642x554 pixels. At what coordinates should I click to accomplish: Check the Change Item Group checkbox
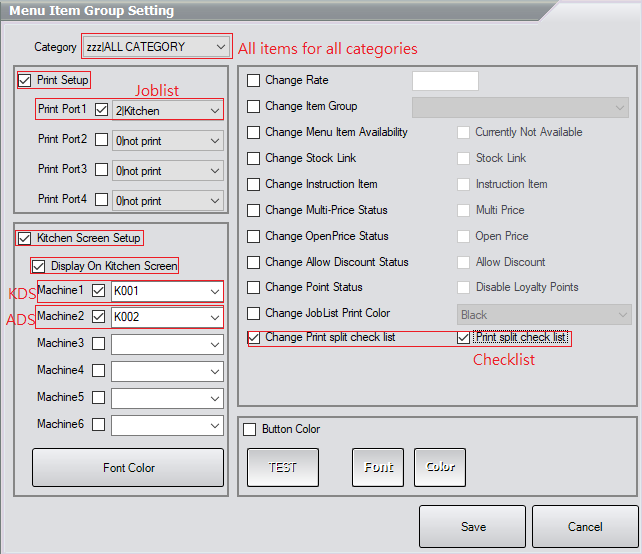tap(253, 106)
